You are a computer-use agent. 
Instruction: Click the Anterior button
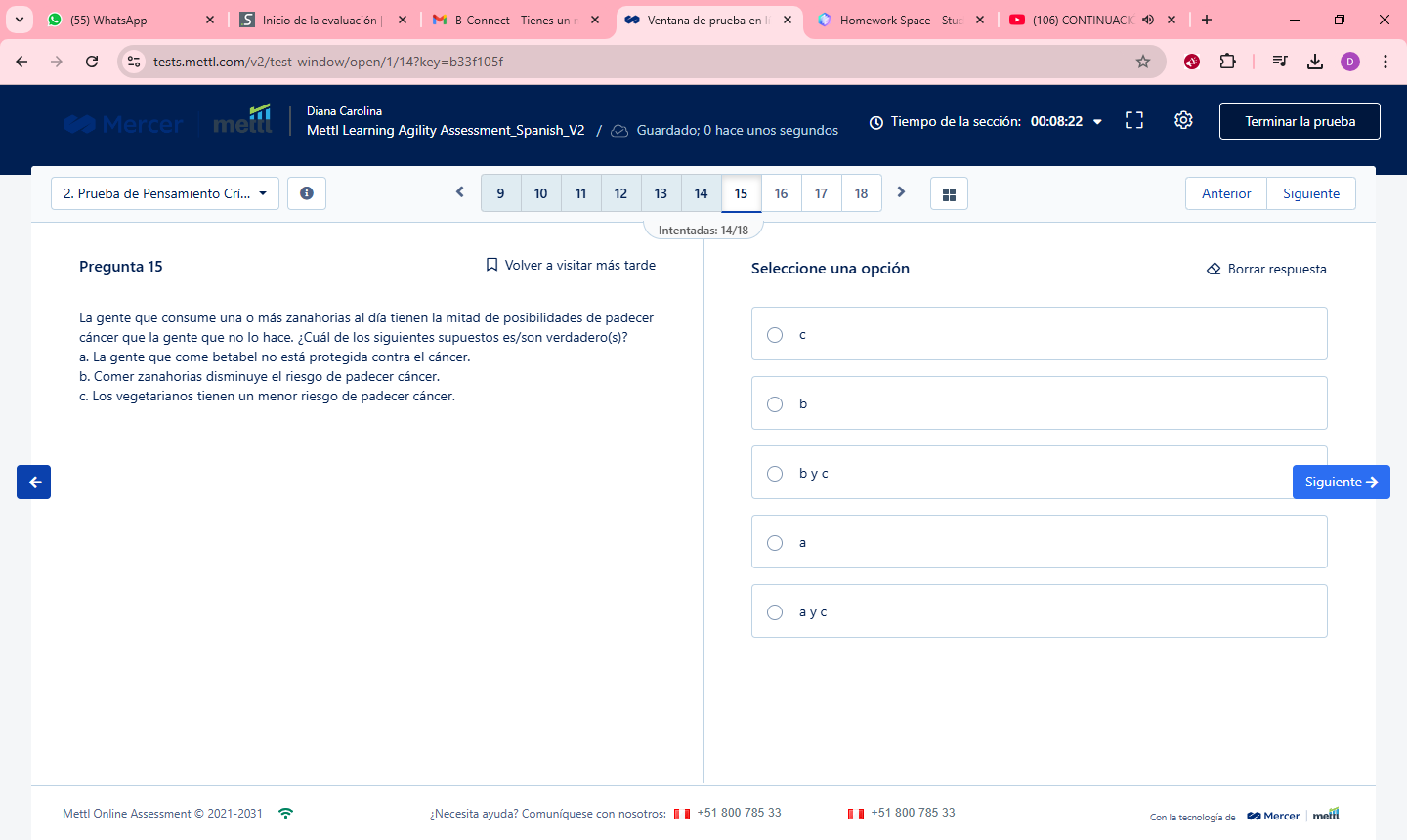1226,193
